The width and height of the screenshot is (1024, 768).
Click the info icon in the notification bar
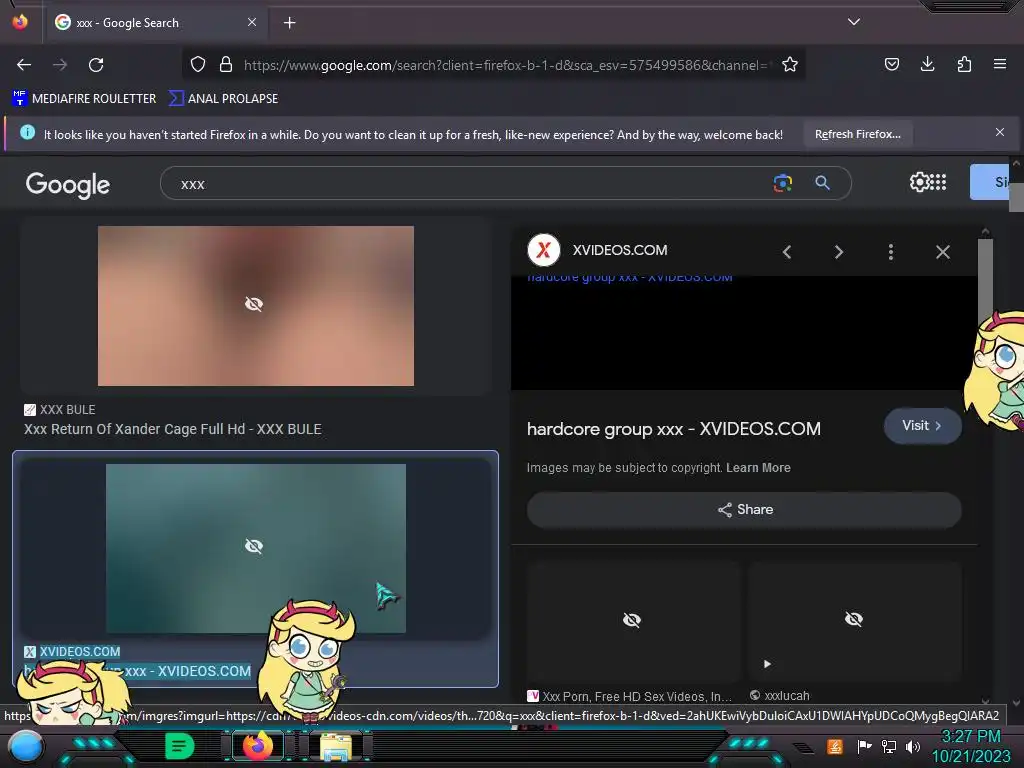tap(27, 133)
